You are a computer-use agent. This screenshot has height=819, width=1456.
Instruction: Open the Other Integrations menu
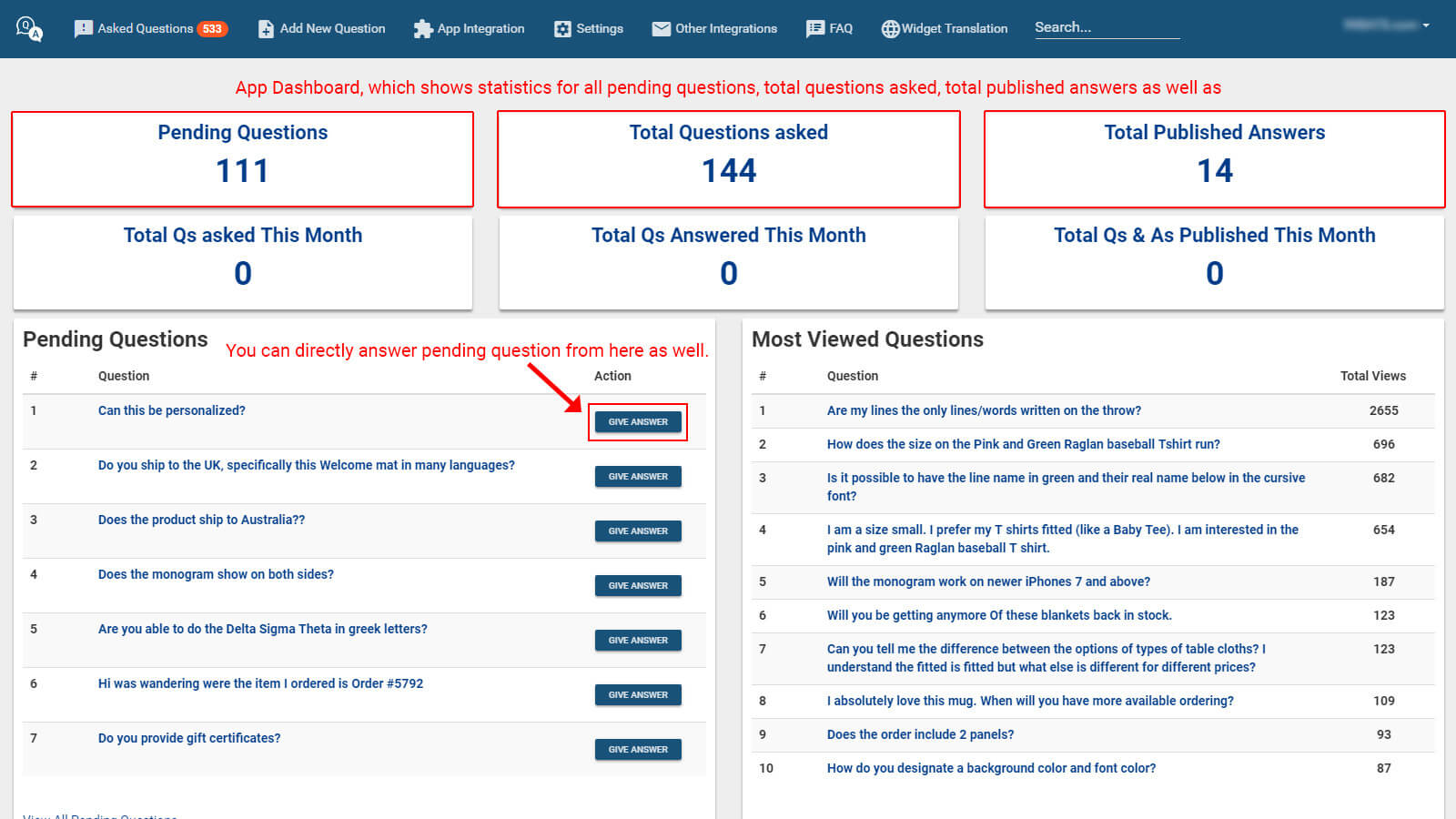click(x=714, y=29)
